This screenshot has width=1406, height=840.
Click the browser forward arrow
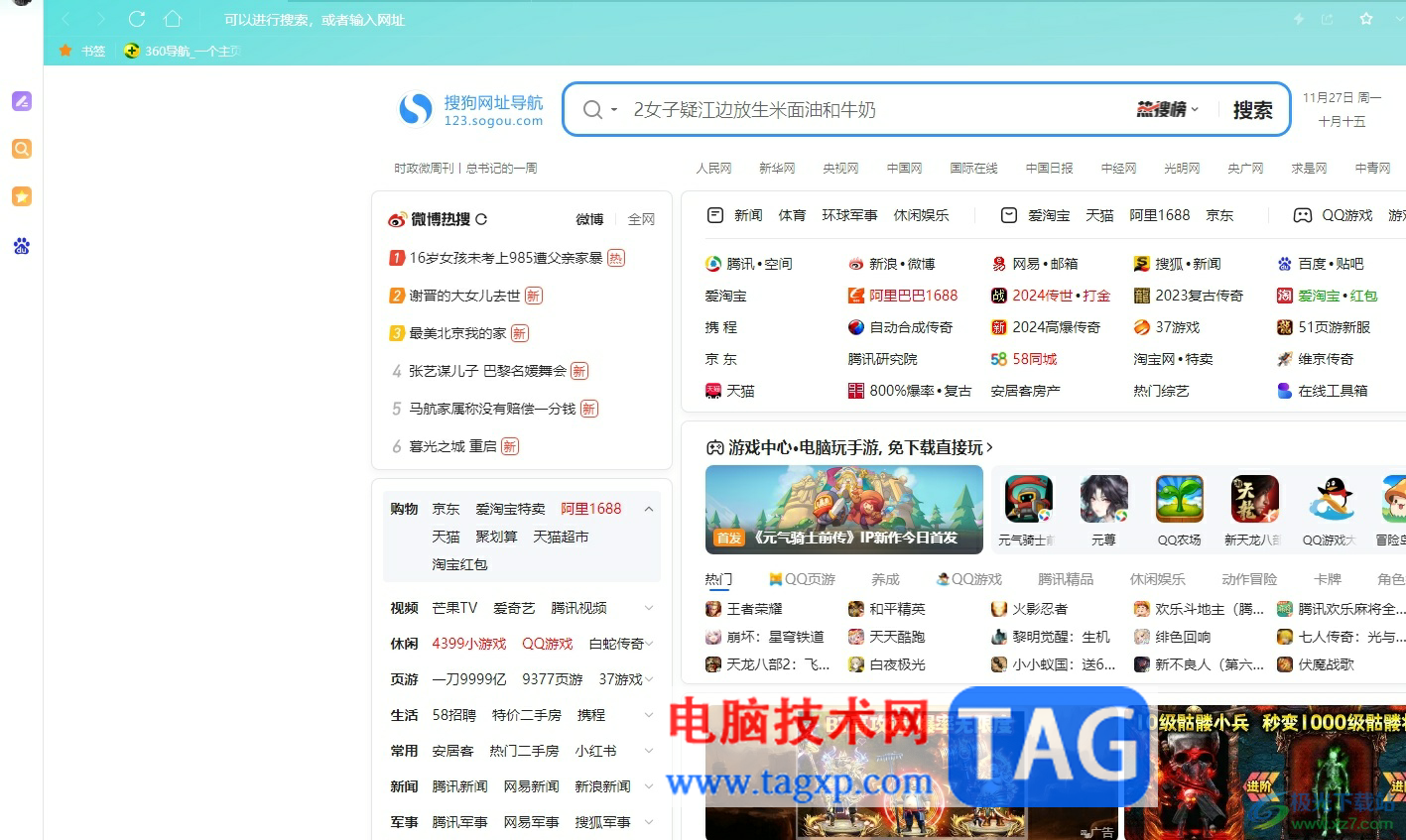point(101,19)
